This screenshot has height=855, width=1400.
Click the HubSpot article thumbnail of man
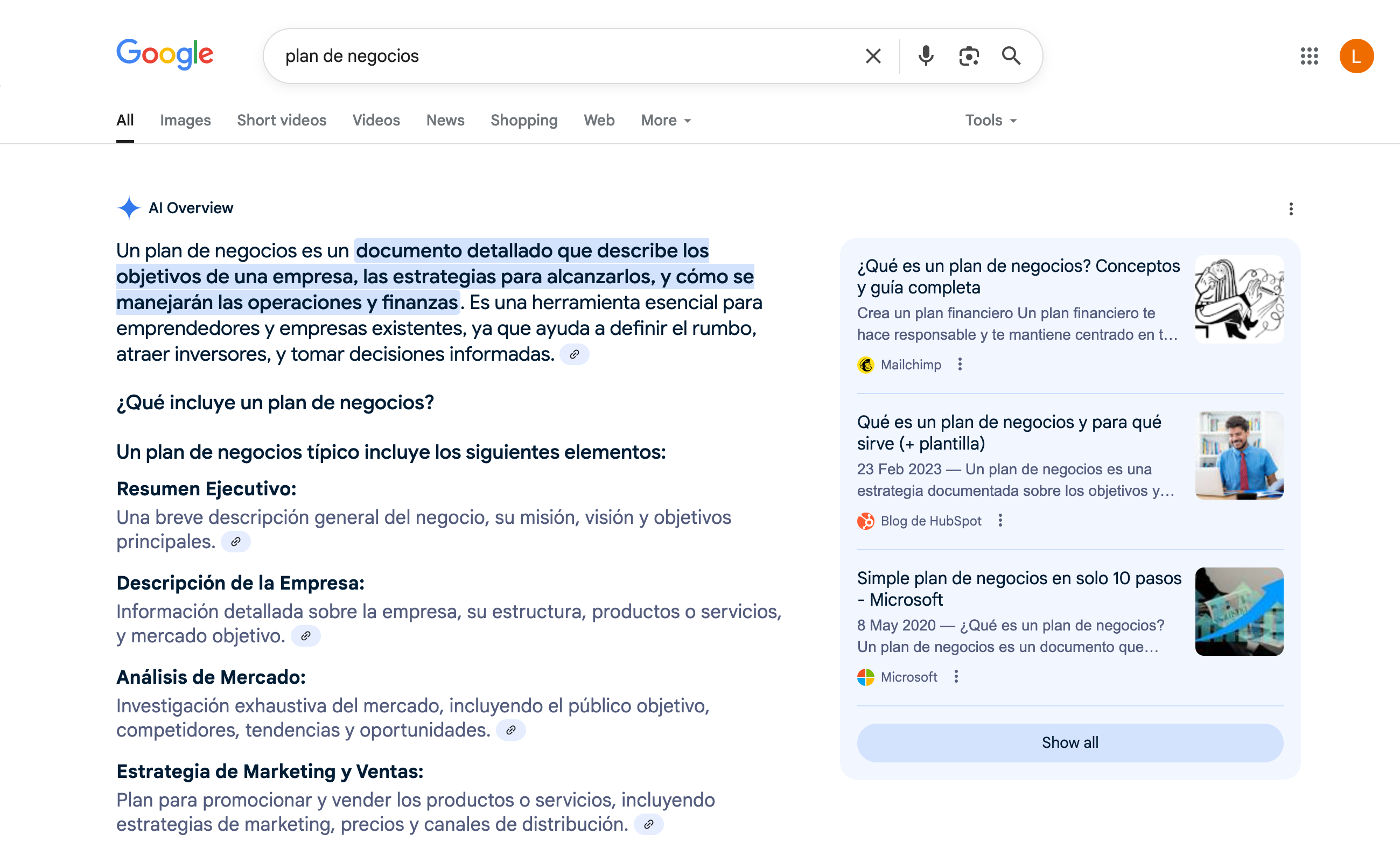click(x=1238, y=455)
